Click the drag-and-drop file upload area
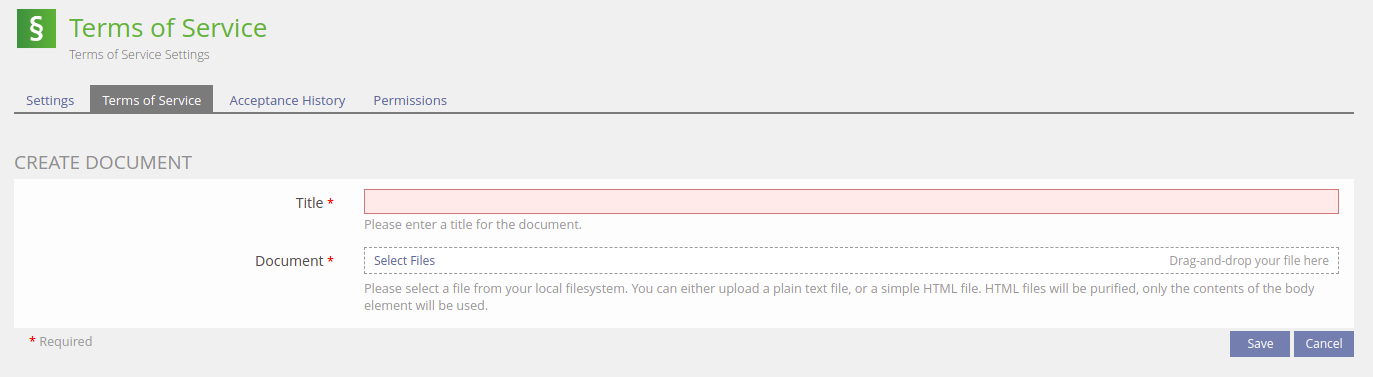The height and width of the screenshot is (377, 1373). (851, 261)
